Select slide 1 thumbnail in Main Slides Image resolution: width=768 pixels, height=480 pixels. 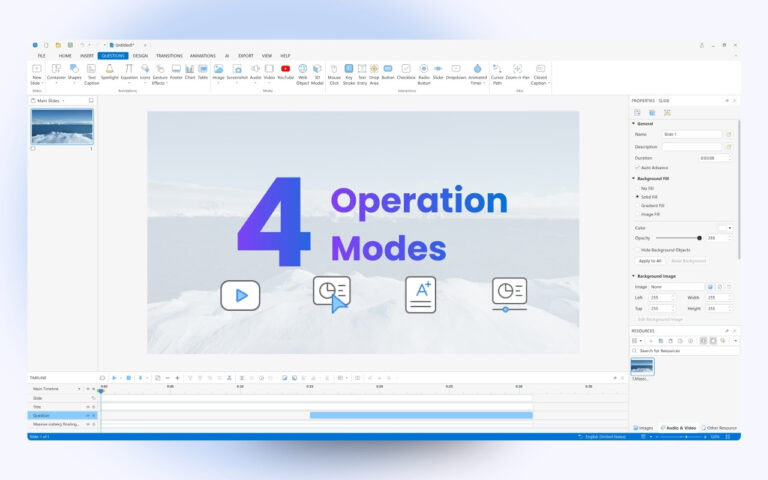[x=62, y=126]
